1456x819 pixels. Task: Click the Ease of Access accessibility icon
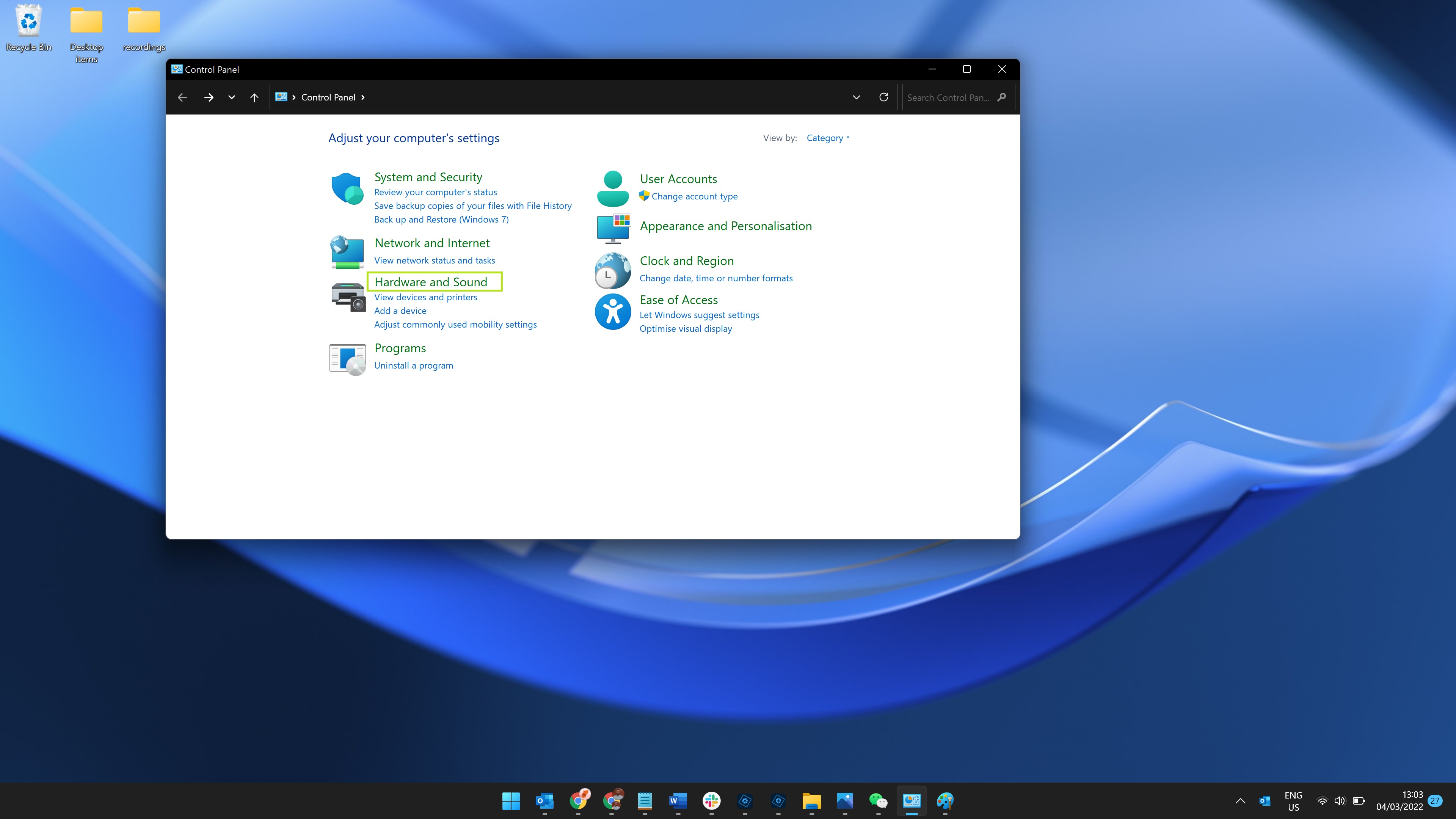coord(612,311)
